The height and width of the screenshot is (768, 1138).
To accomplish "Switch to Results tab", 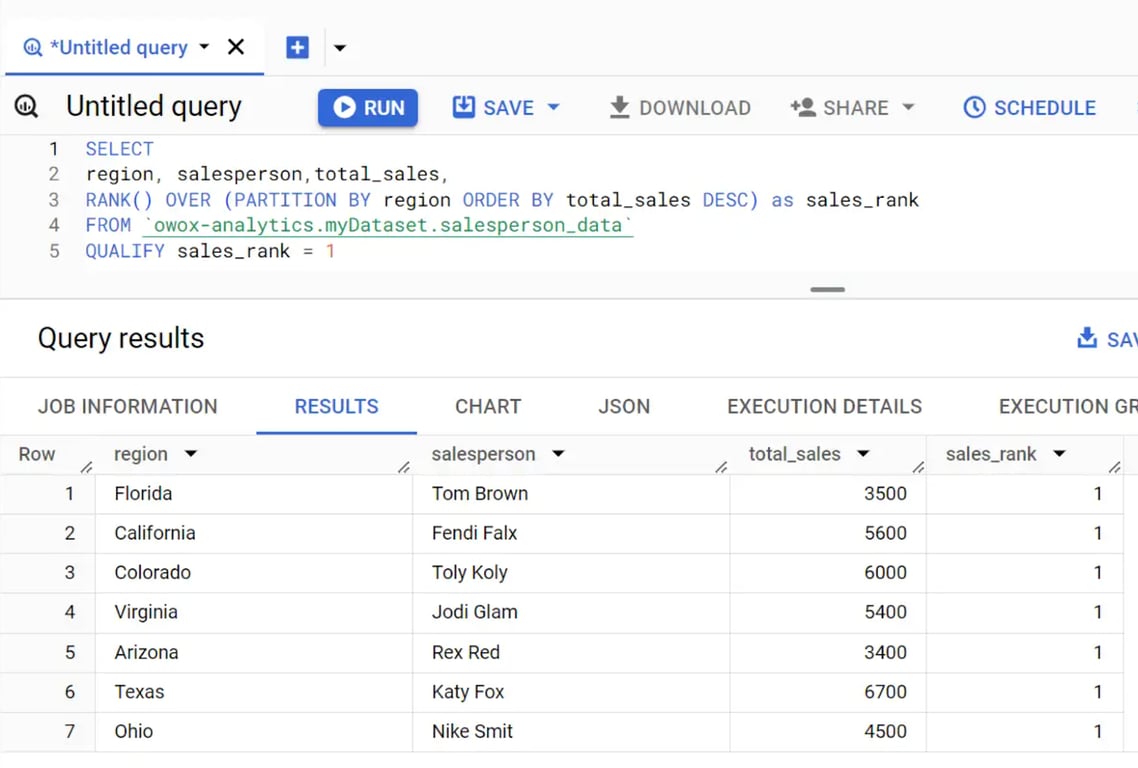I will pyautogui.click(x=337, y=407).
